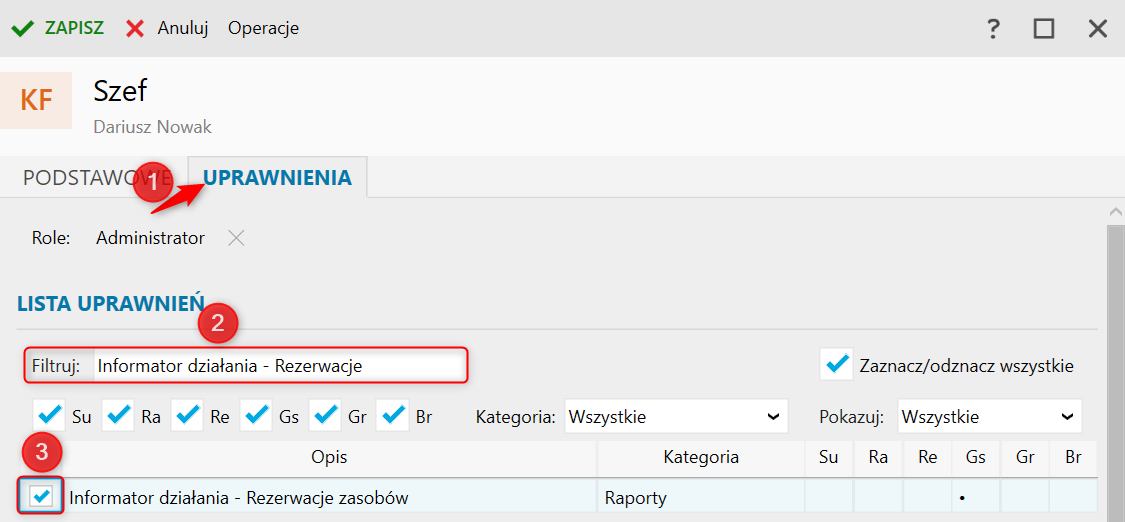Open the Kategoria dropdown
This screenshot has width=1125, height=522.
click(676, 417)
